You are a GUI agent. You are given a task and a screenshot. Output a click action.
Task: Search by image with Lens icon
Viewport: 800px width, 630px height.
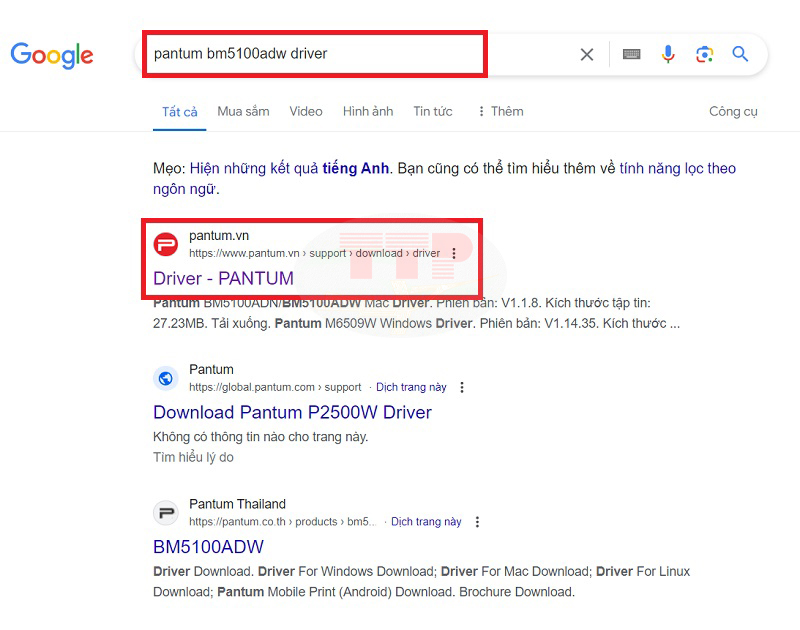(704, 54)
